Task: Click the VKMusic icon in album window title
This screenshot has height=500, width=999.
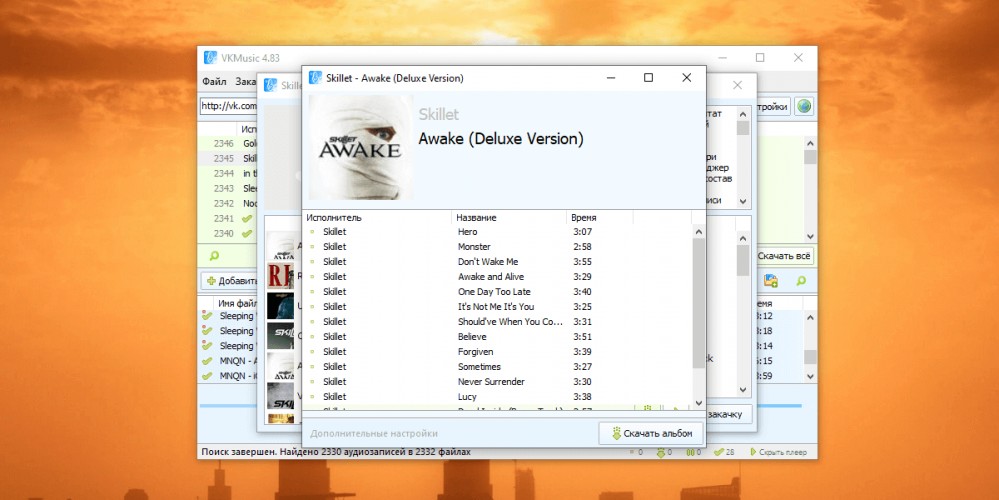Action: click(315, 78)
